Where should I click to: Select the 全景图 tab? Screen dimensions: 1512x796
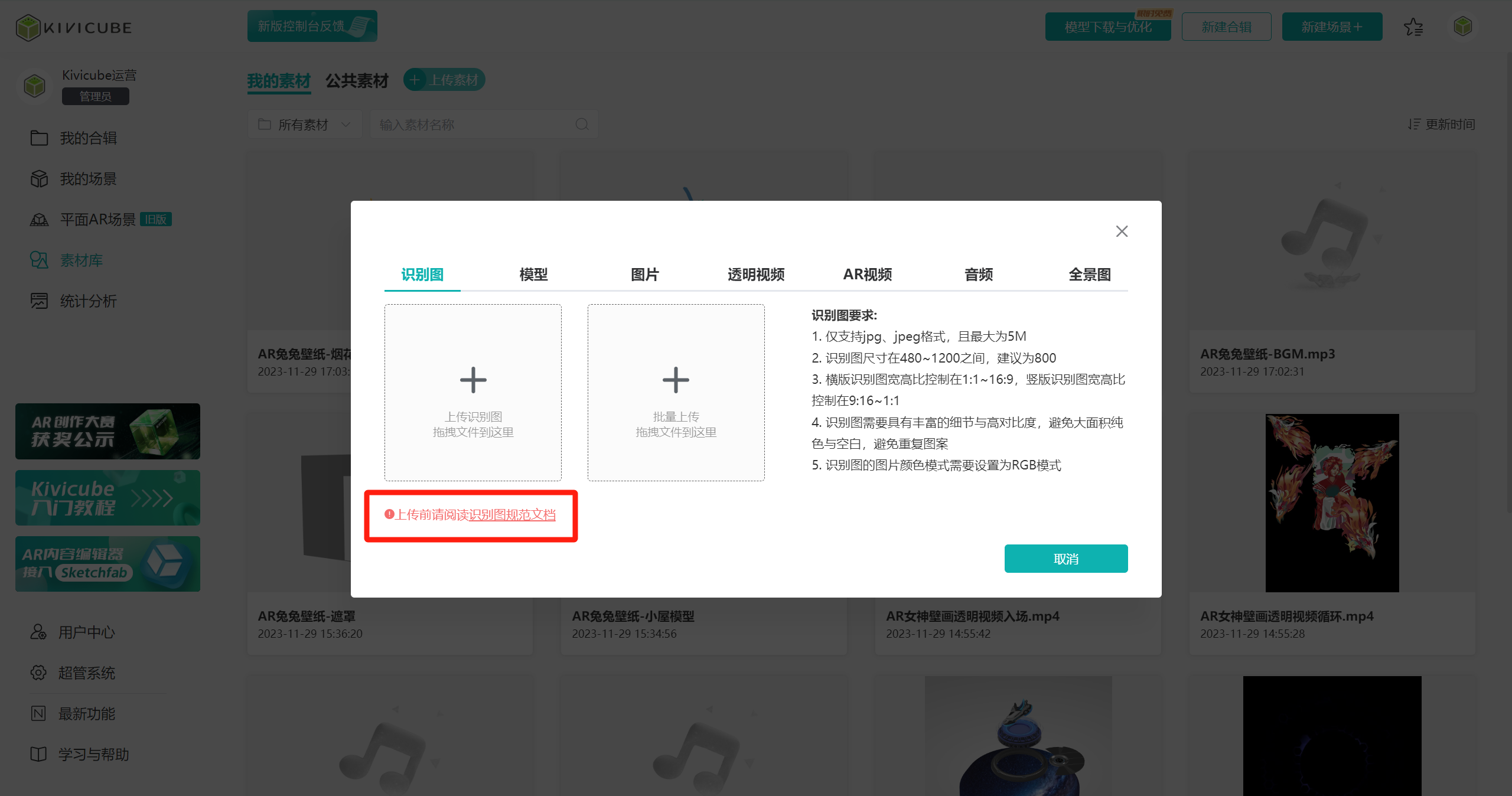click(x=1089, y=275)
